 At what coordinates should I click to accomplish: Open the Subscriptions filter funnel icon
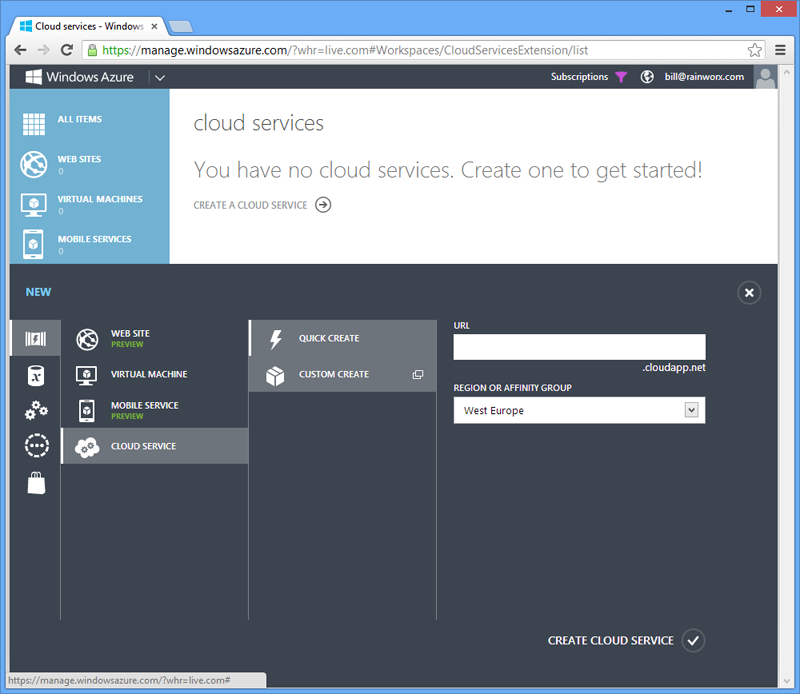pos(621,77)
